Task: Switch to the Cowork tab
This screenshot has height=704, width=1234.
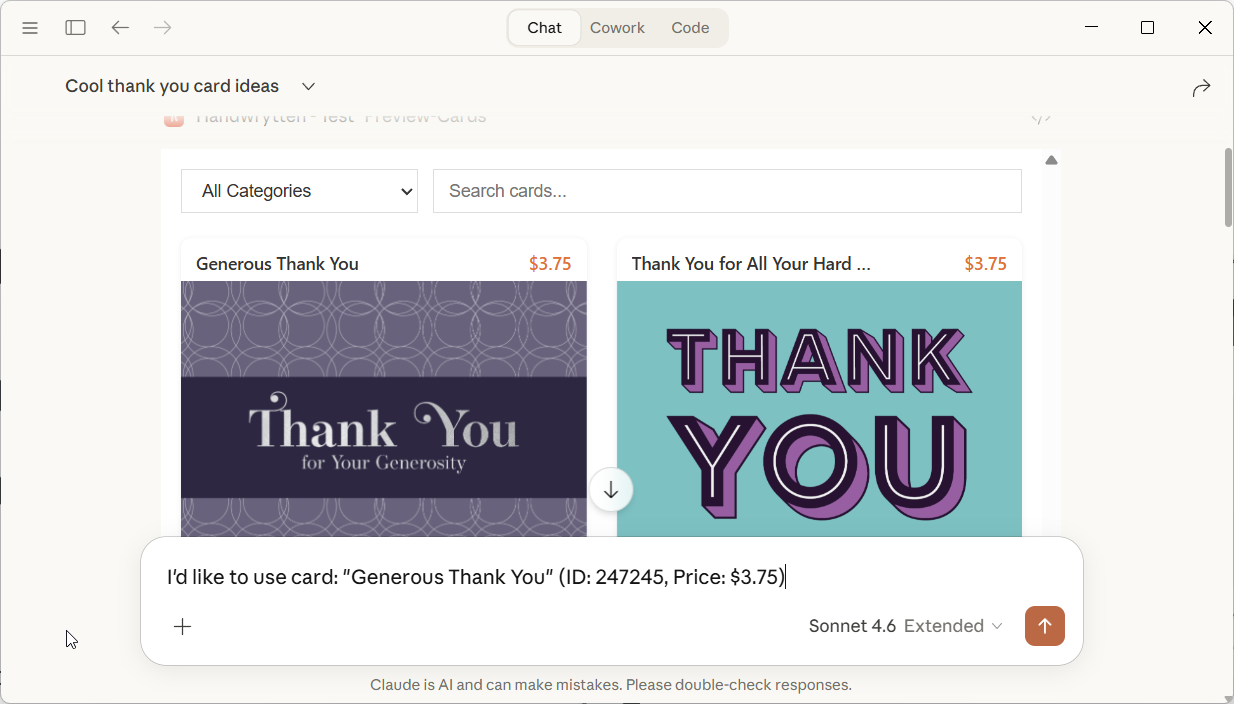Action: pos(617,28)
